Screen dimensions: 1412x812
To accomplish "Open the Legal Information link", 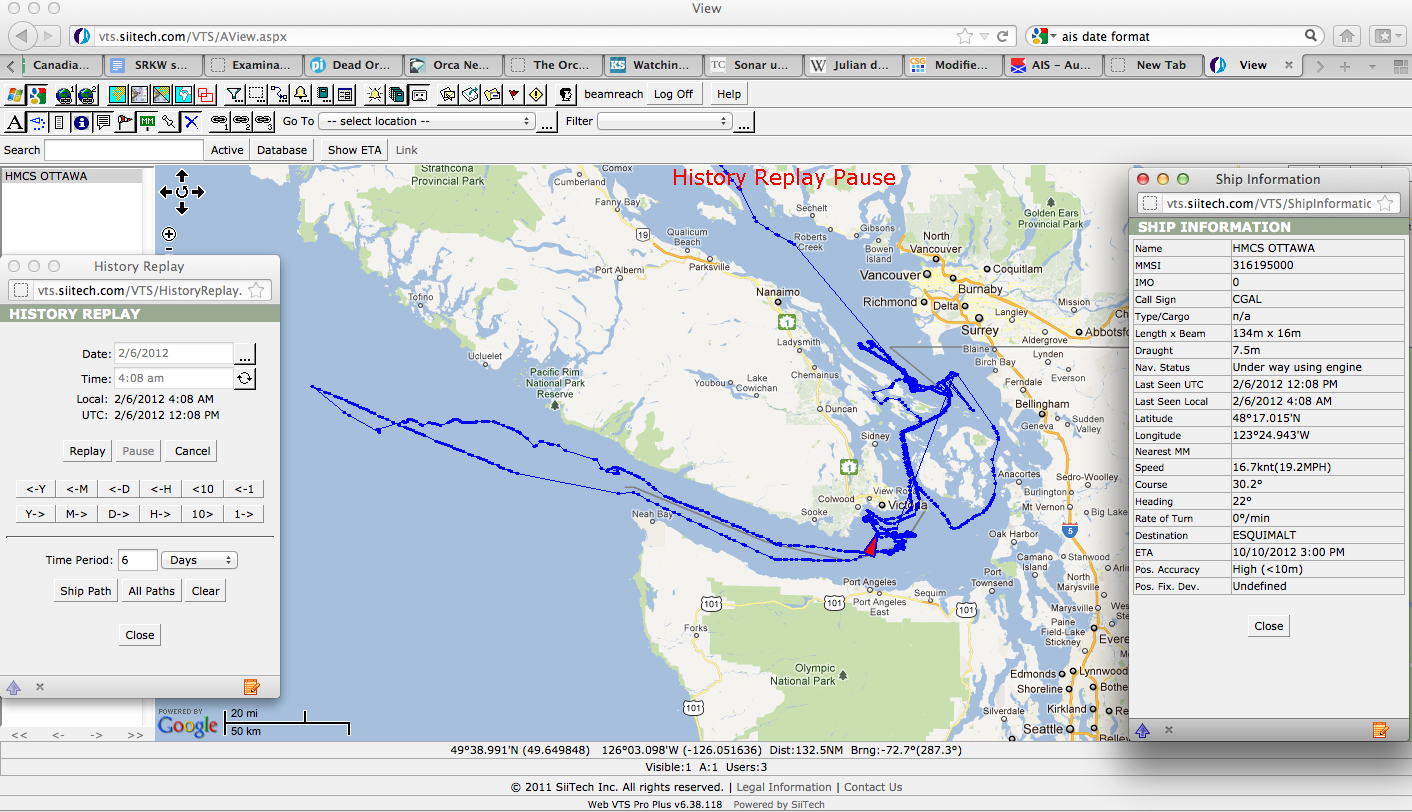I will click(784, 787).
